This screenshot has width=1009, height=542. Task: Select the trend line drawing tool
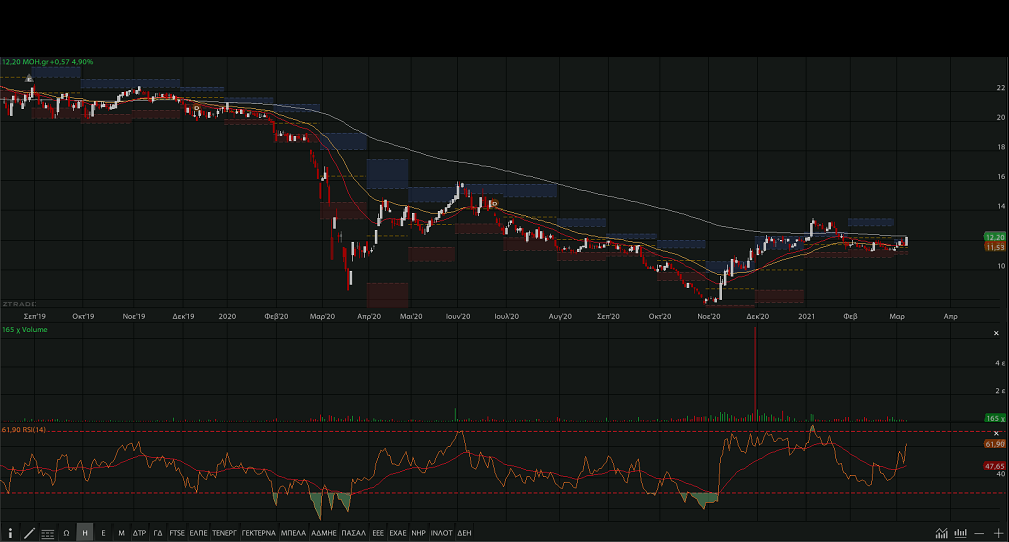coord(29,533)
